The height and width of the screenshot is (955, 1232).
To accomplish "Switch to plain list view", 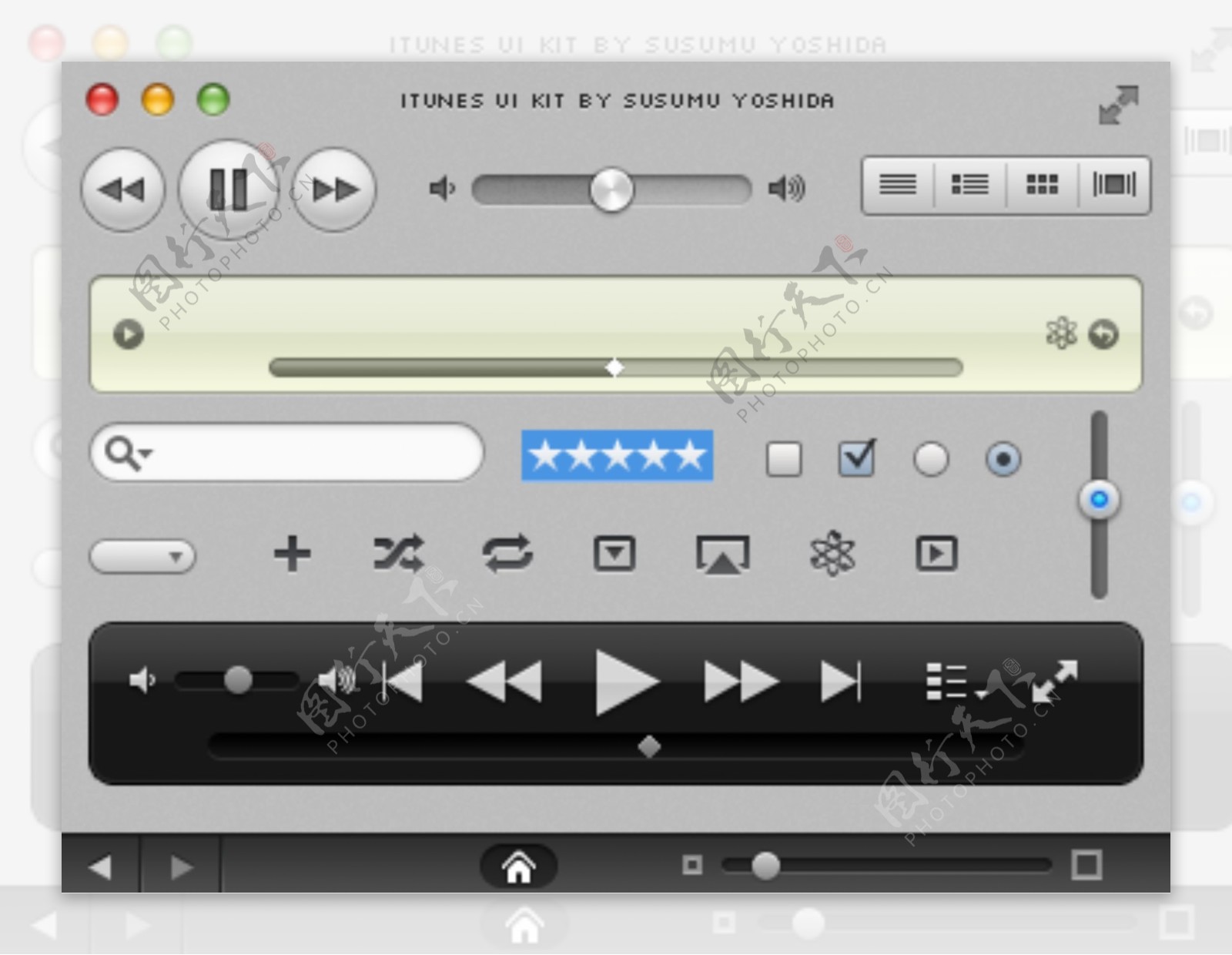I will pyautogui.click(x=898, y=185).
